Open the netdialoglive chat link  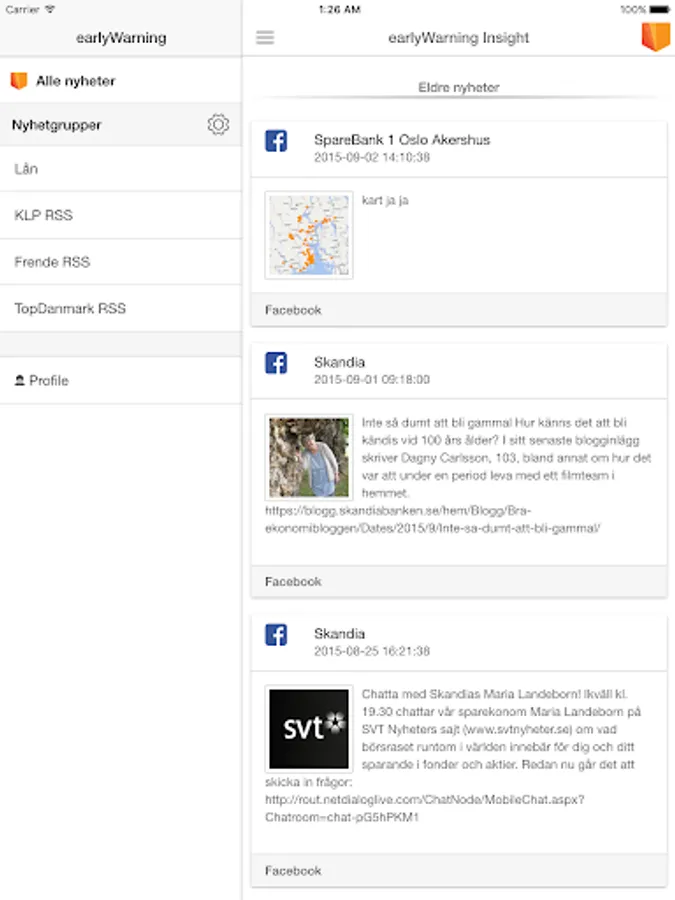pyautogui.click(x=425, y=808)
